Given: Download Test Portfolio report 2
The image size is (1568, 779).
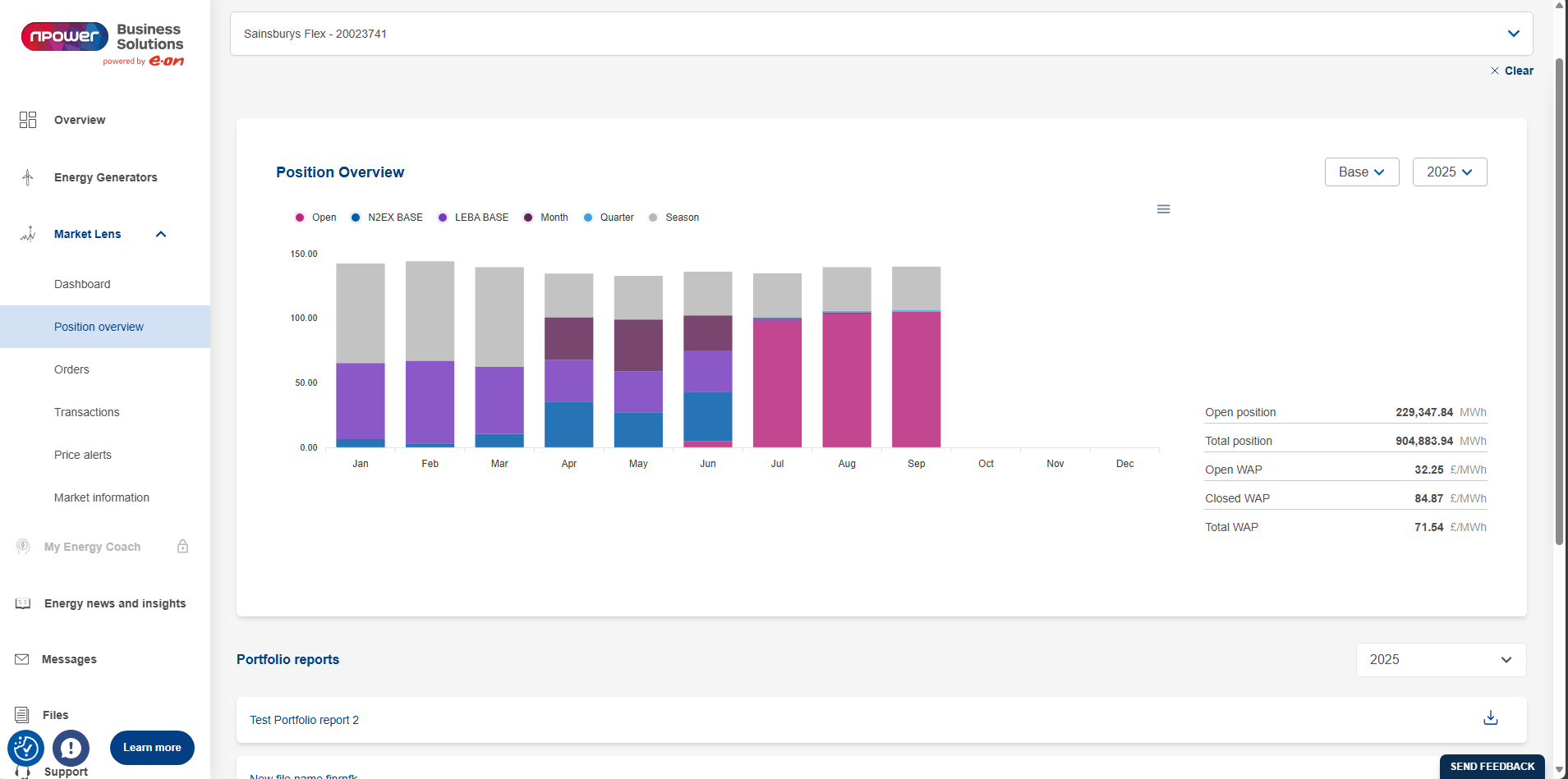Looking at the screenshot, I should click(x=1490, y=718).
